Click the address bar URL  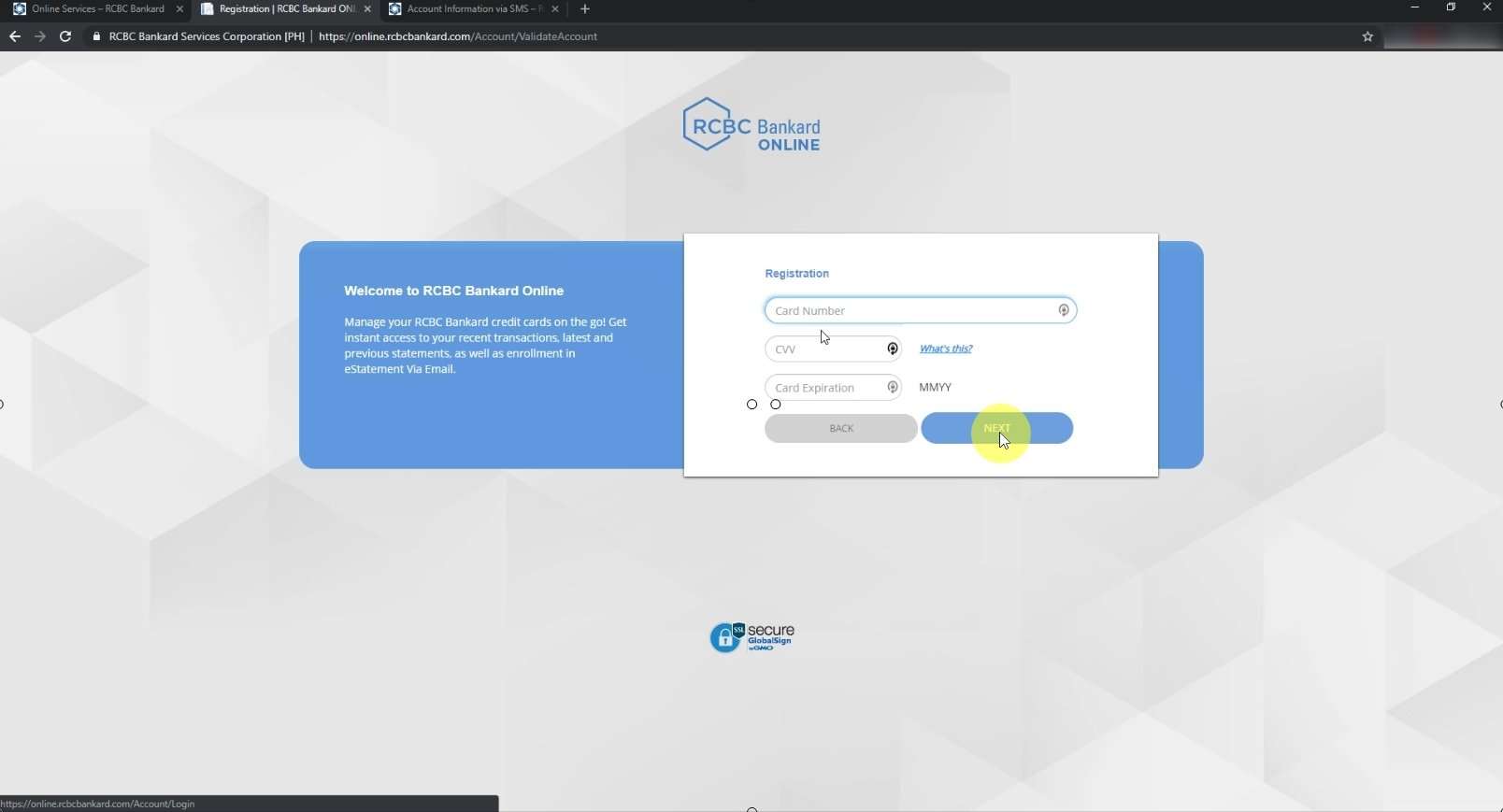coord(458,36)
